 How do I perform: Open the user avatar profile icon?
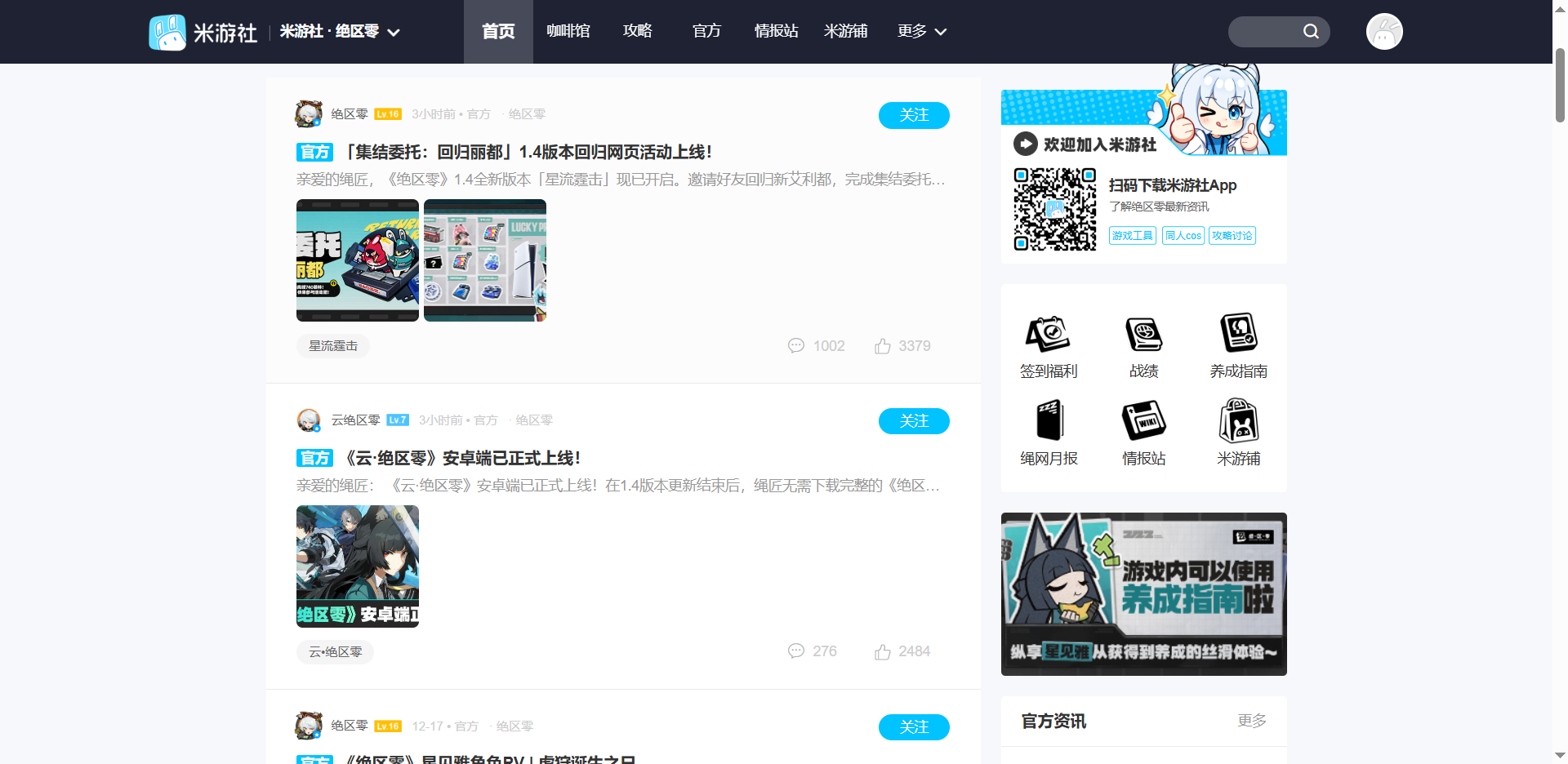tap(1384, 32)
